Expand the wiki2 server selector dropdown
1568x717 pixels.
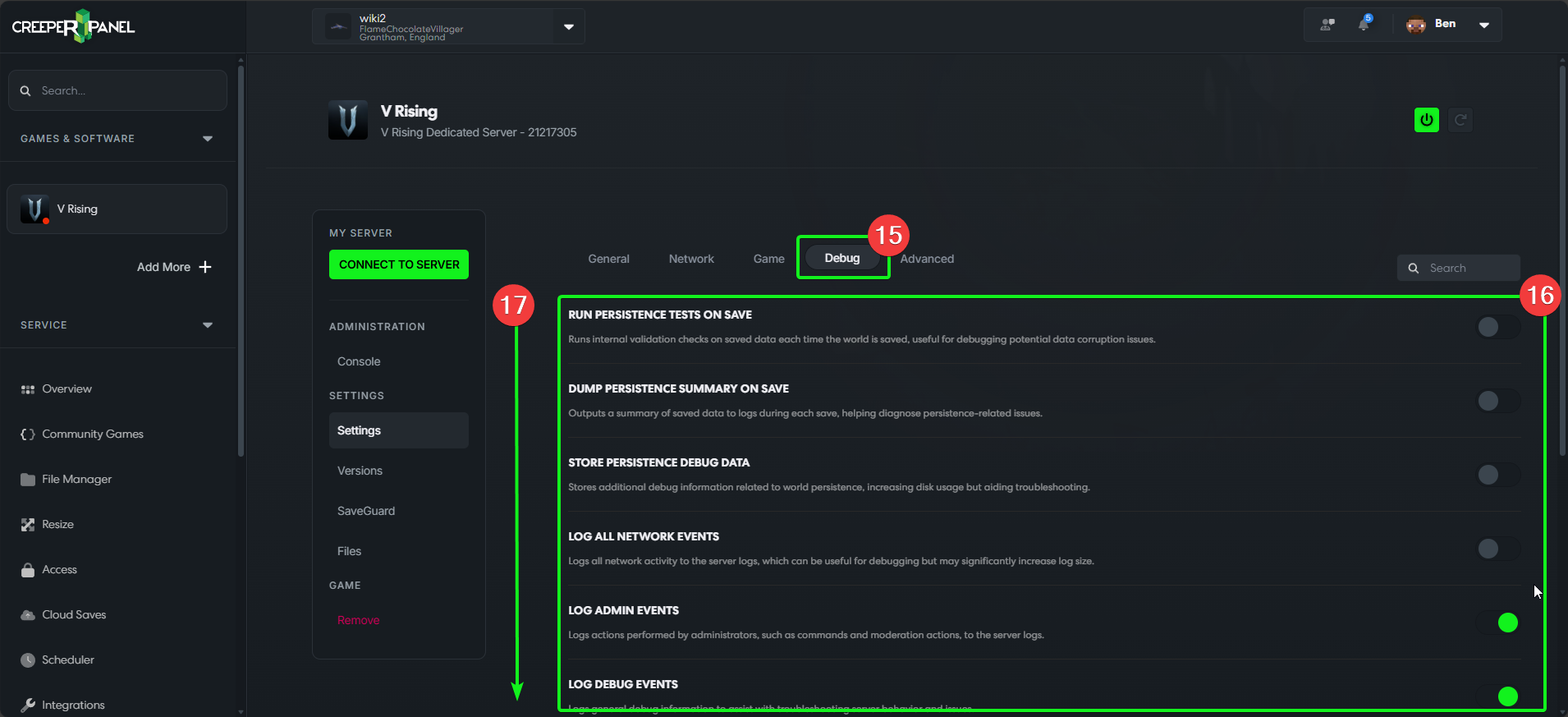pyautogui.click(x=569, y=27)
